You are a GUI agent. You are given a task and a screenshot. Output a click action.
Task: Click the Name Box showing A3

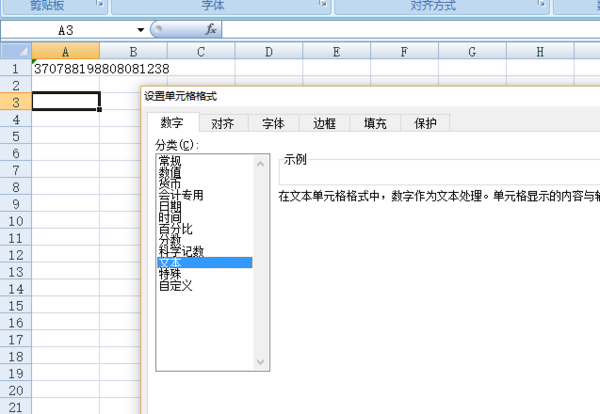(x=68, y=30)
